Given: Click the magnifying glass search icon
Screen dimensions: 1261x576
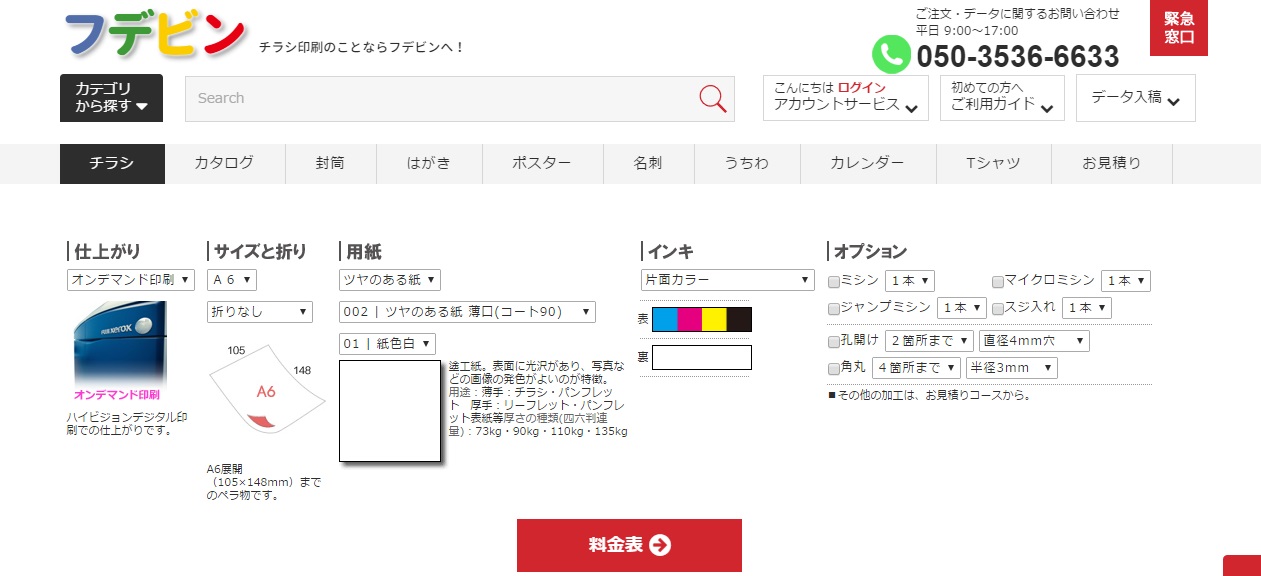Looking at the screenshot, I should click(712, 98).
